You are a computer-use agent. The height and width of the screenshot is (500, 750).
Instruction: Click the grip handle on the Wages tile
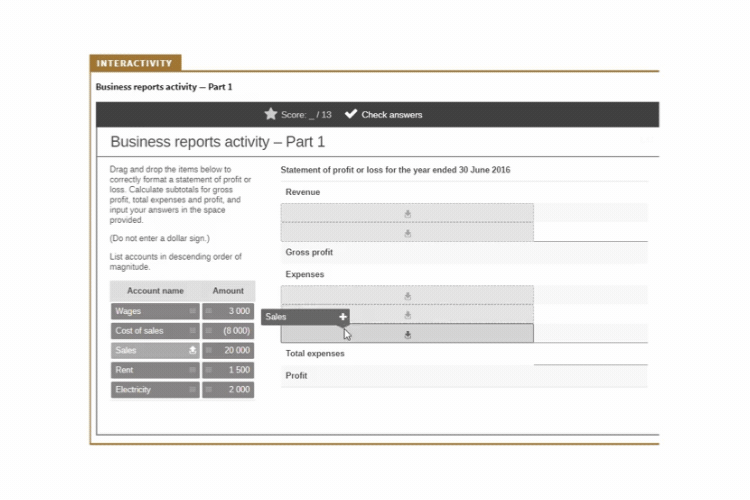coord(192,311)
